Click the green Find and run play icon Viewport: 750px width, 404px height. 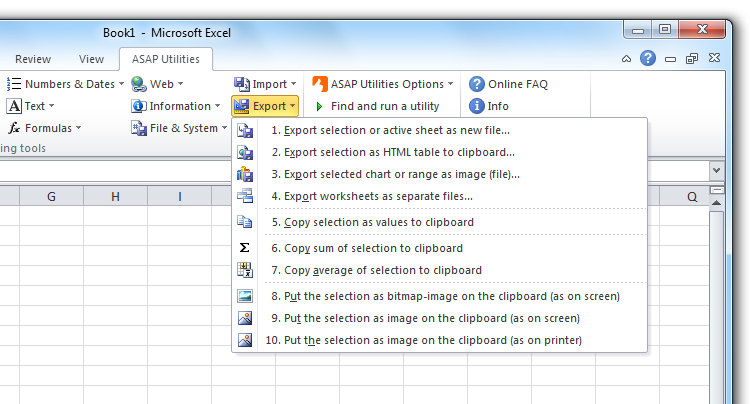[319, 106]
